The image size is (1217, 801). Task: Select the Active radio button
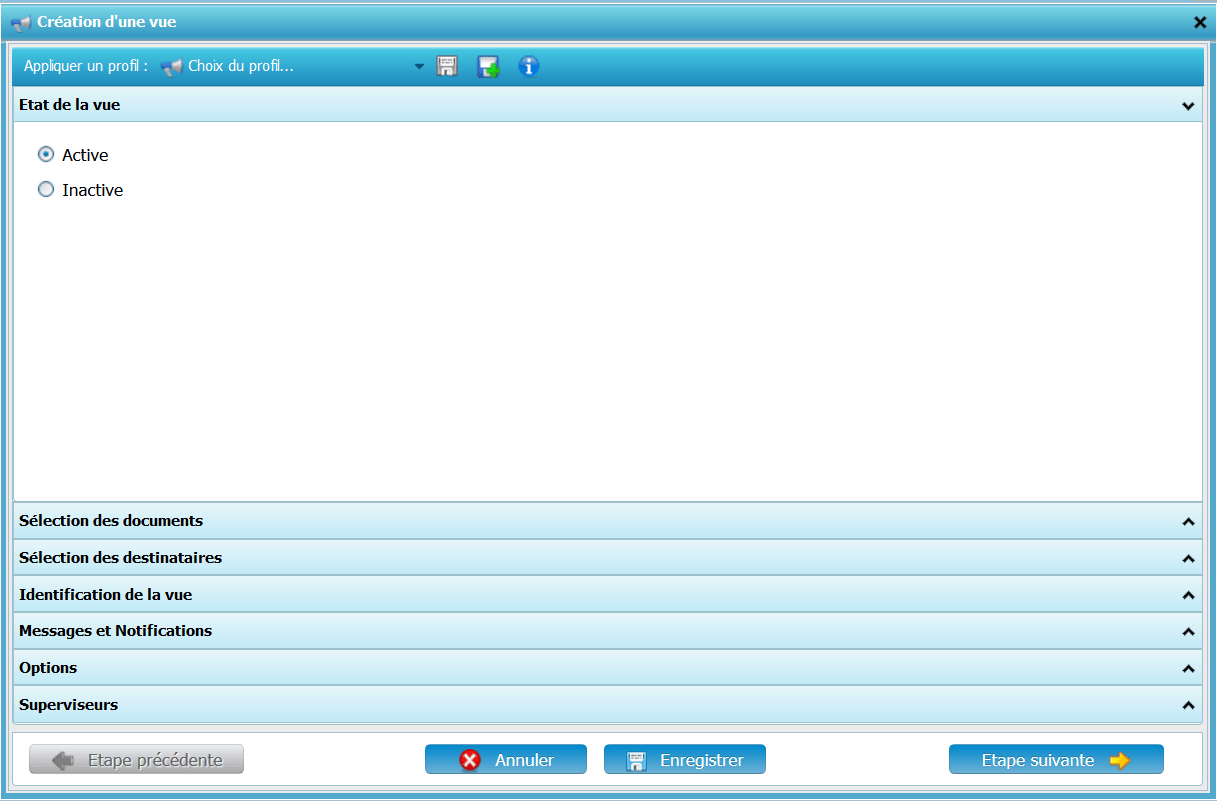point(46,155)
